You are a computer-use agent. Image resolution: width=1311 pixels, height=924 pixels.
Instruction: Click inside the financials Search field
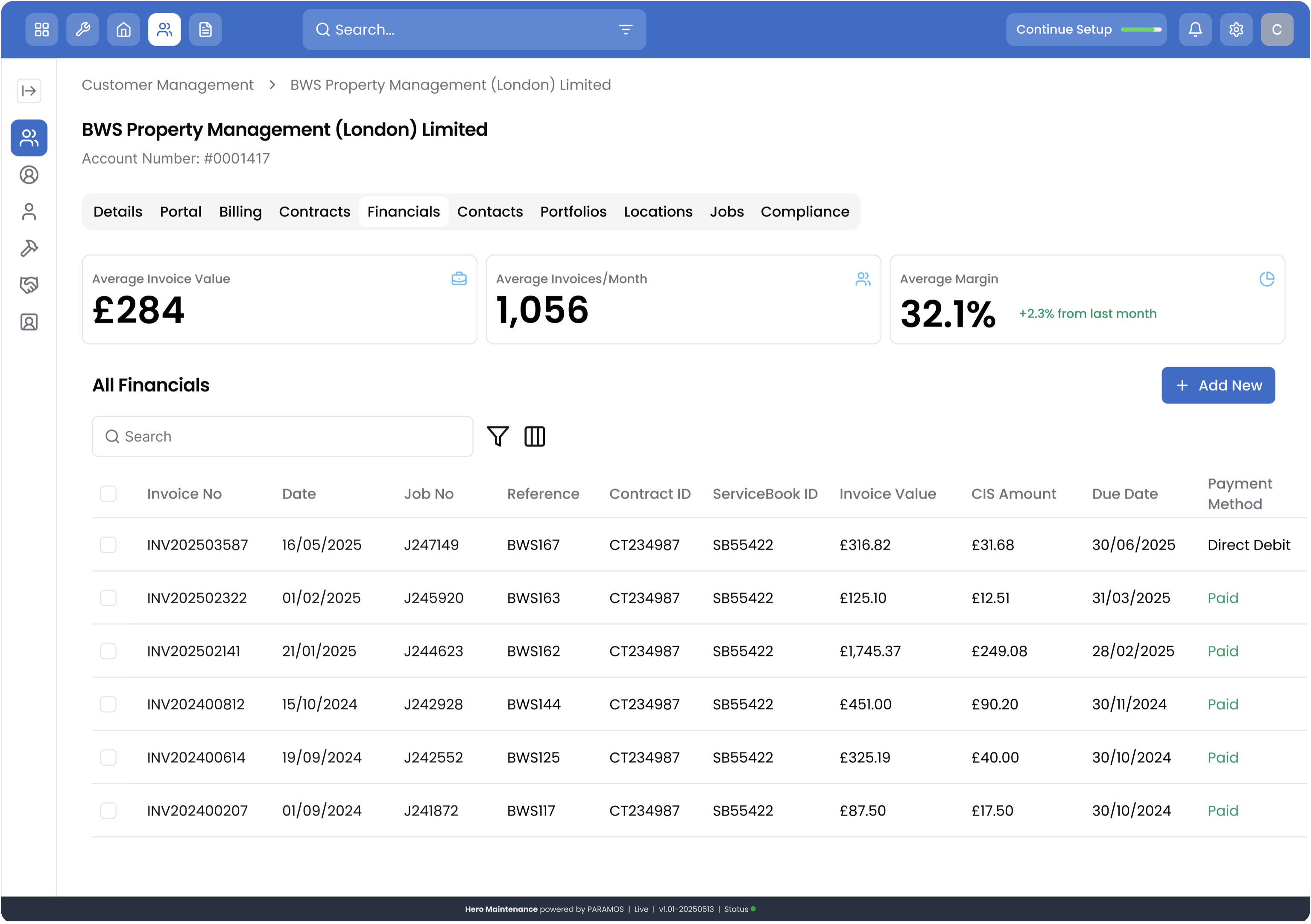tap(282, 436)
